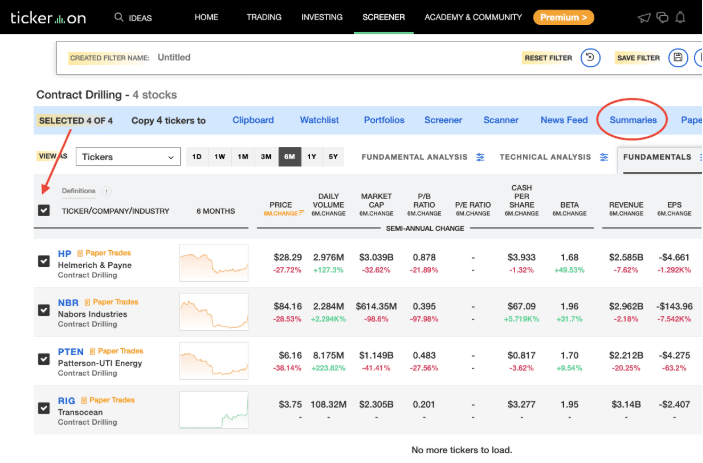This screenshot has height=463, width=703.
Task: Toggle the select-all tickers checkbox
Action: (x=44, y=210)
